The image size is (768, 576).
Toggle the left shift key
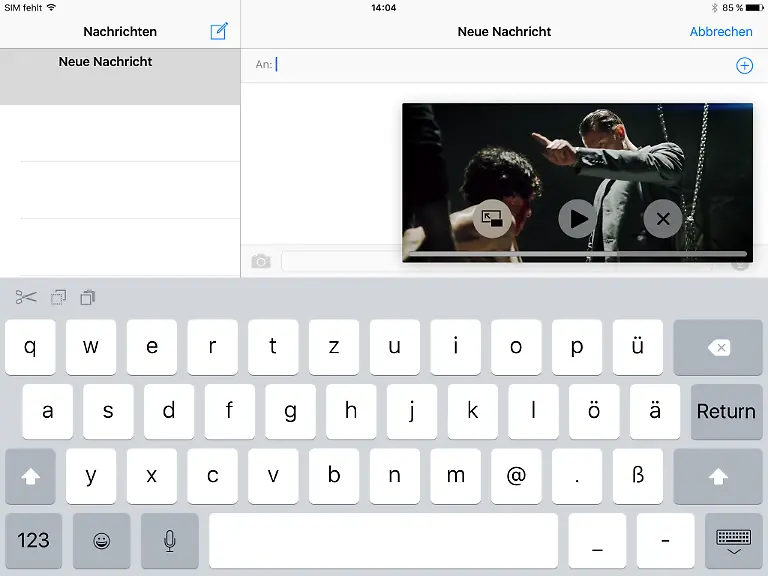point(31,477)
